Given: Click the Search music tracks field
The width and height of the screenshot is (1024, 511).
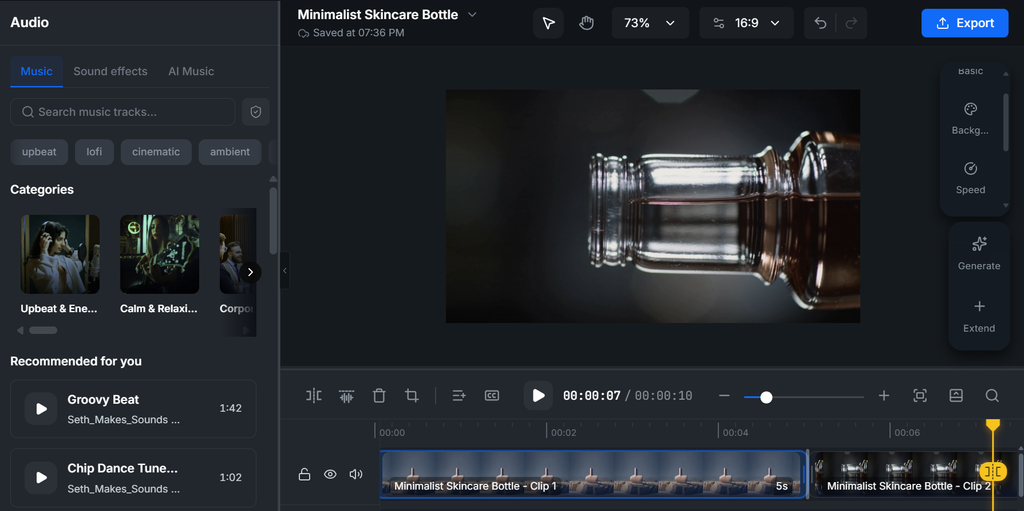Looking at the screenshot, I should click(123, 112).
